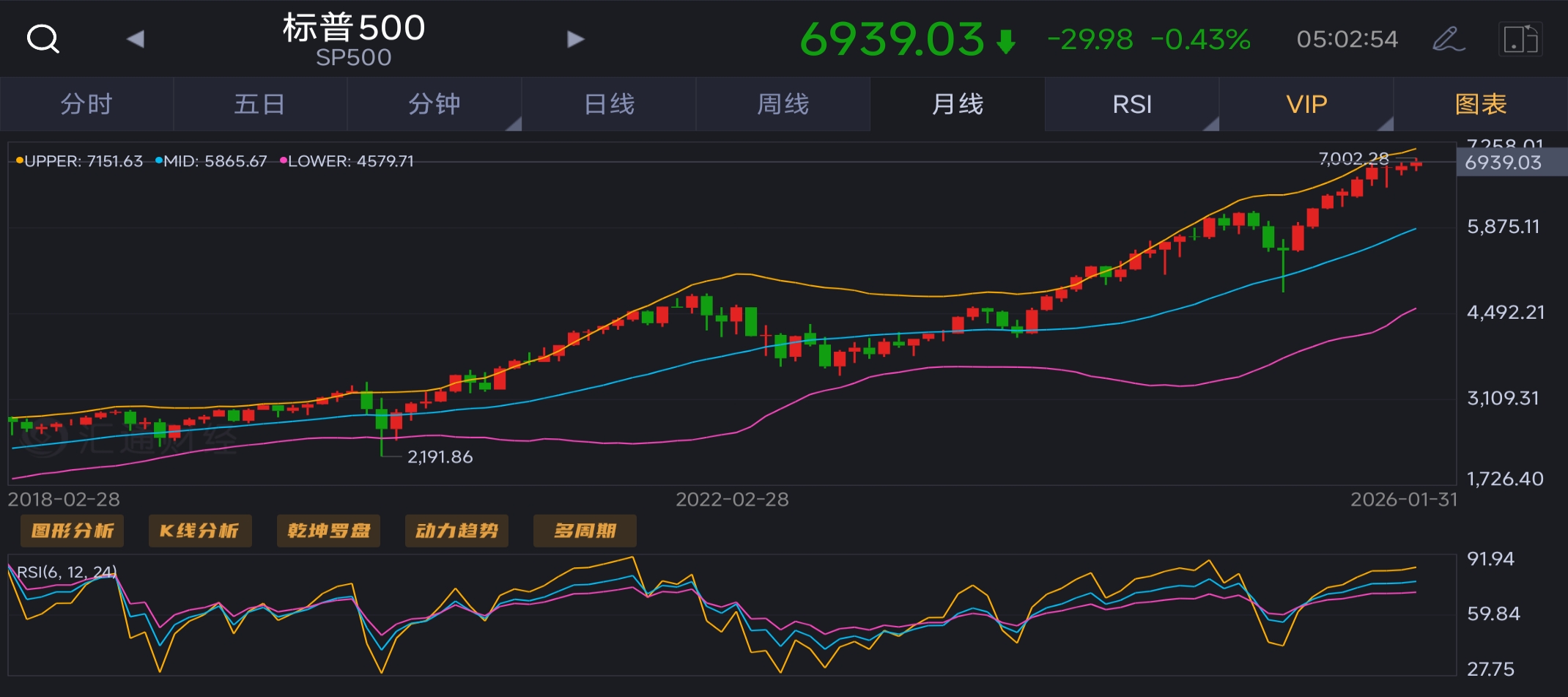Click the 05:02:54 timestamp
The width and height of the screenshot is (1568, 697).
pos(1347,39)
